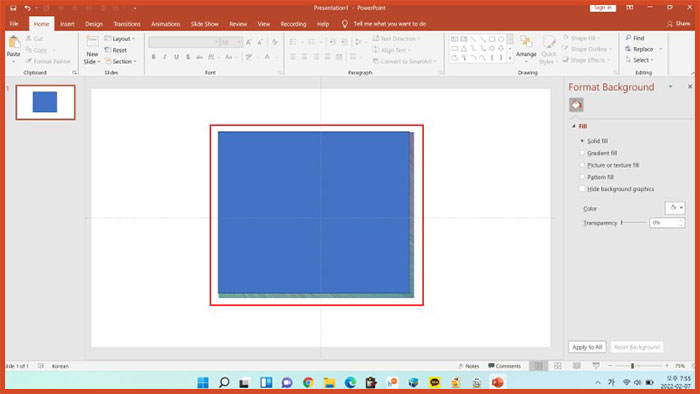Enable Hide background graphics checkbox
Screen dimensions: 700x394
(582, 189)
